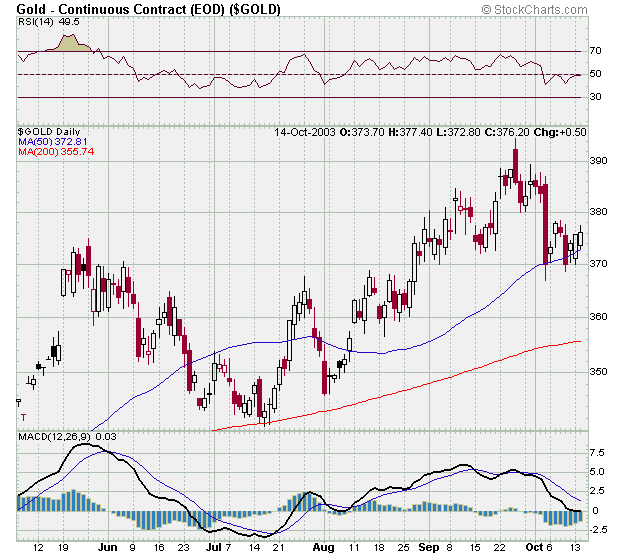Click the month label 'Jul' on the date axis
The width and height of the screenshot is (620, 558).
pos(214,547)
